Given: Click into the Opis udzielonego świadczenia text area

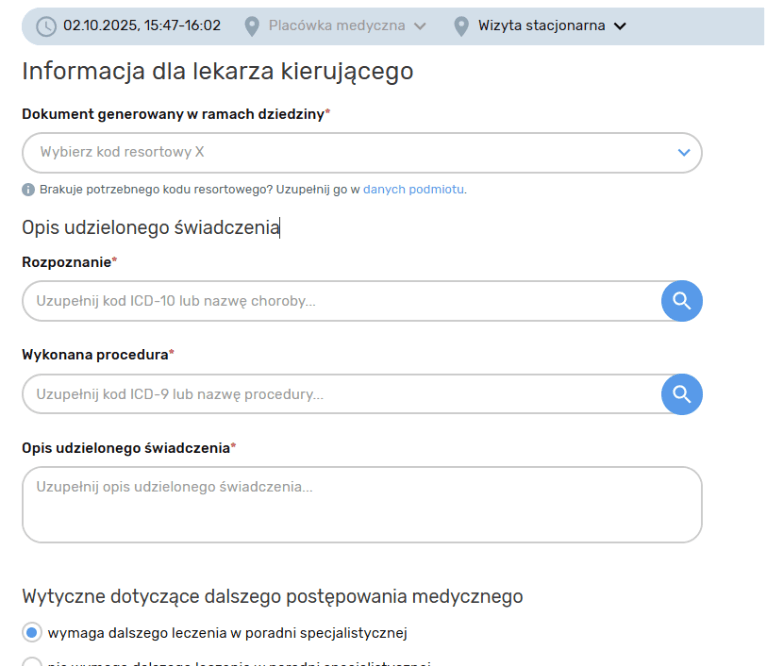Looking at the screenshot, I should tap(362, 505).
